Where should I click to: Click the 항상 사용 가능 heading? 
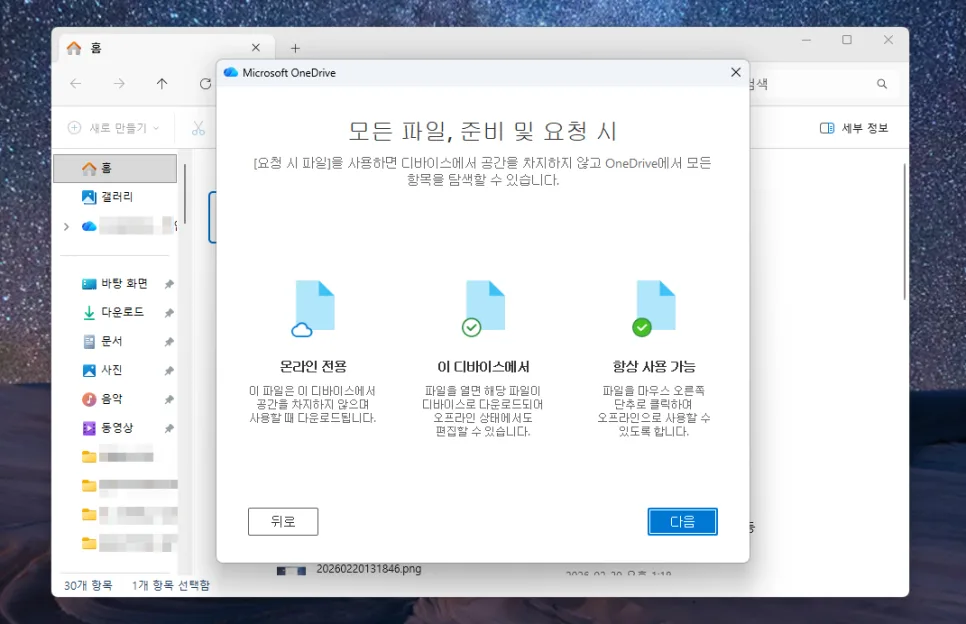point(654,367)
